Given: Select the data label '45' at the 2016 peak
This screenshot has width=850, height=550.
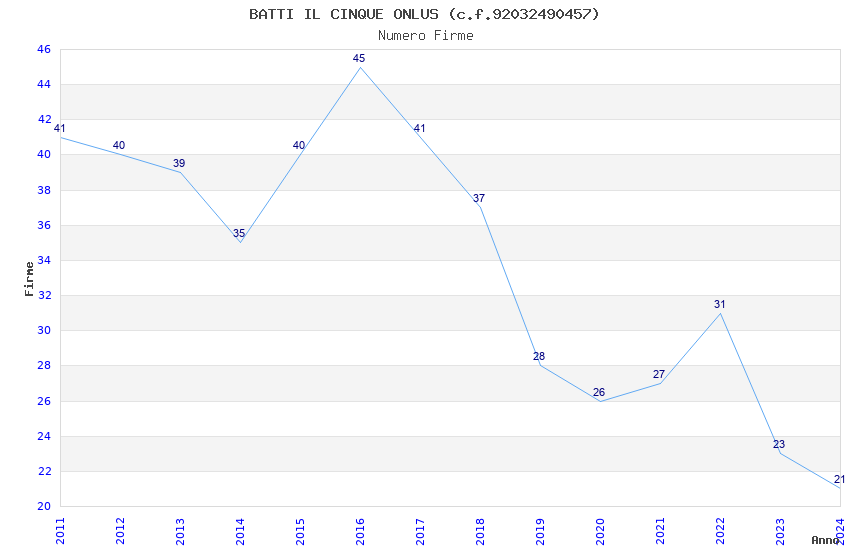Looking at the screenshot, I should click(359, 58).
